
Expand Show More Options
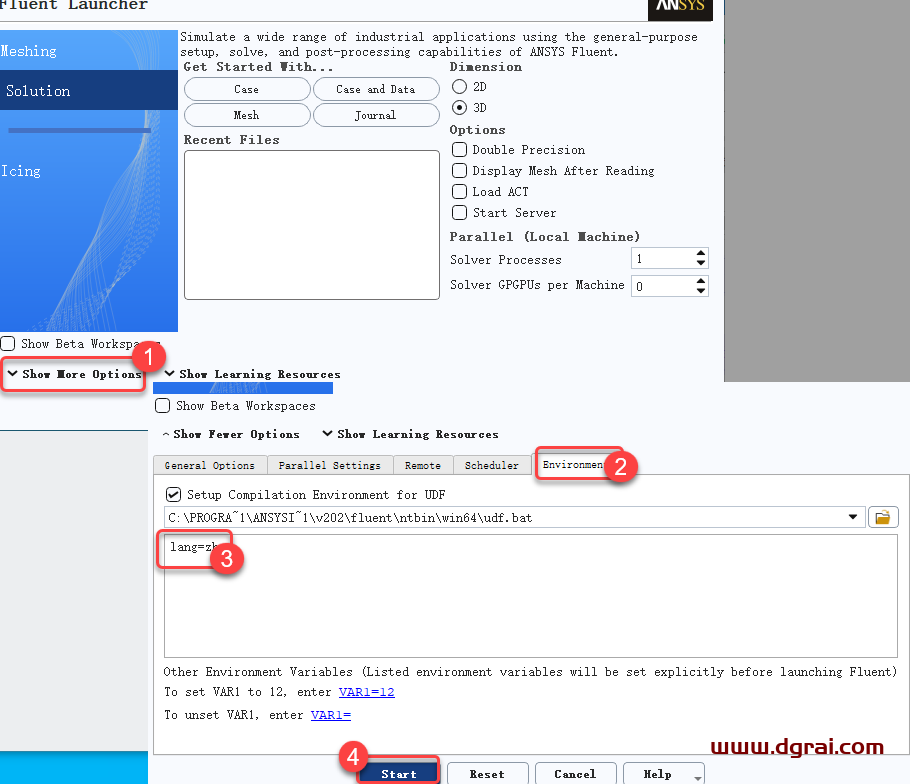[x=74, y=374]
